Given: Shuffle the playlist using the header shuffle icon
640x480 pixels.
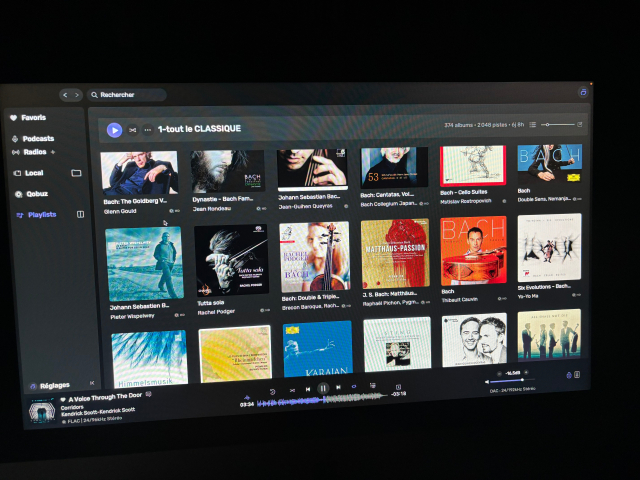Looking at the screenshot, I should [132, 130].
